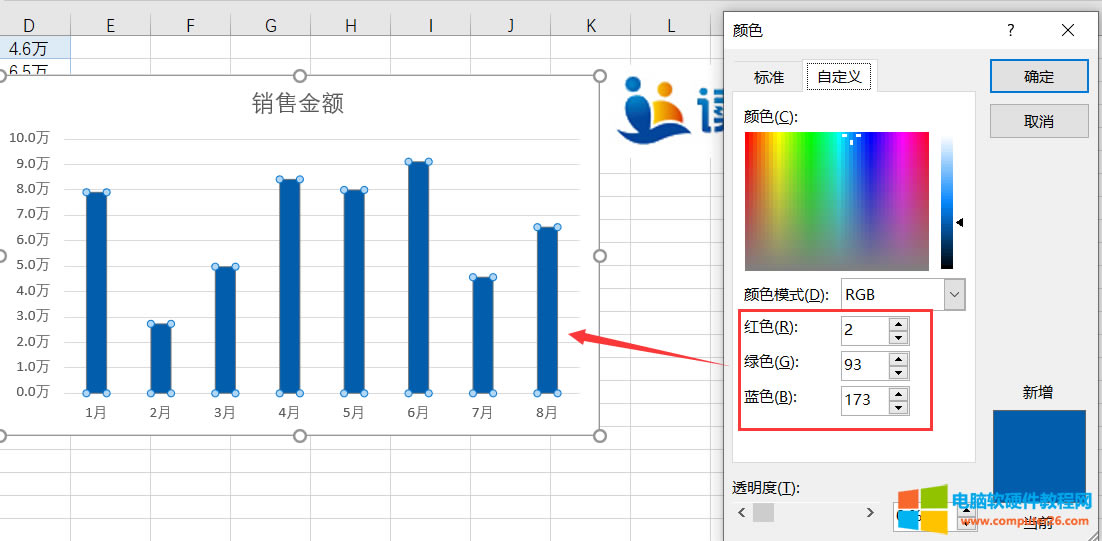Click the 蓝色(B) value field
The width and height of the screenshot is (1102, 541).
pyautogui.click(x=865, y=400)
